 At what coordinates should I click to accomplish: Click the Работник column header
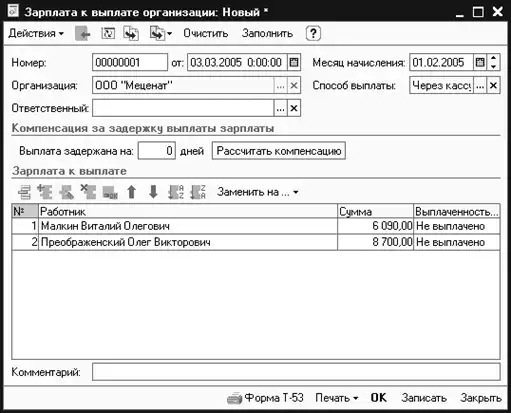point(188,211)
